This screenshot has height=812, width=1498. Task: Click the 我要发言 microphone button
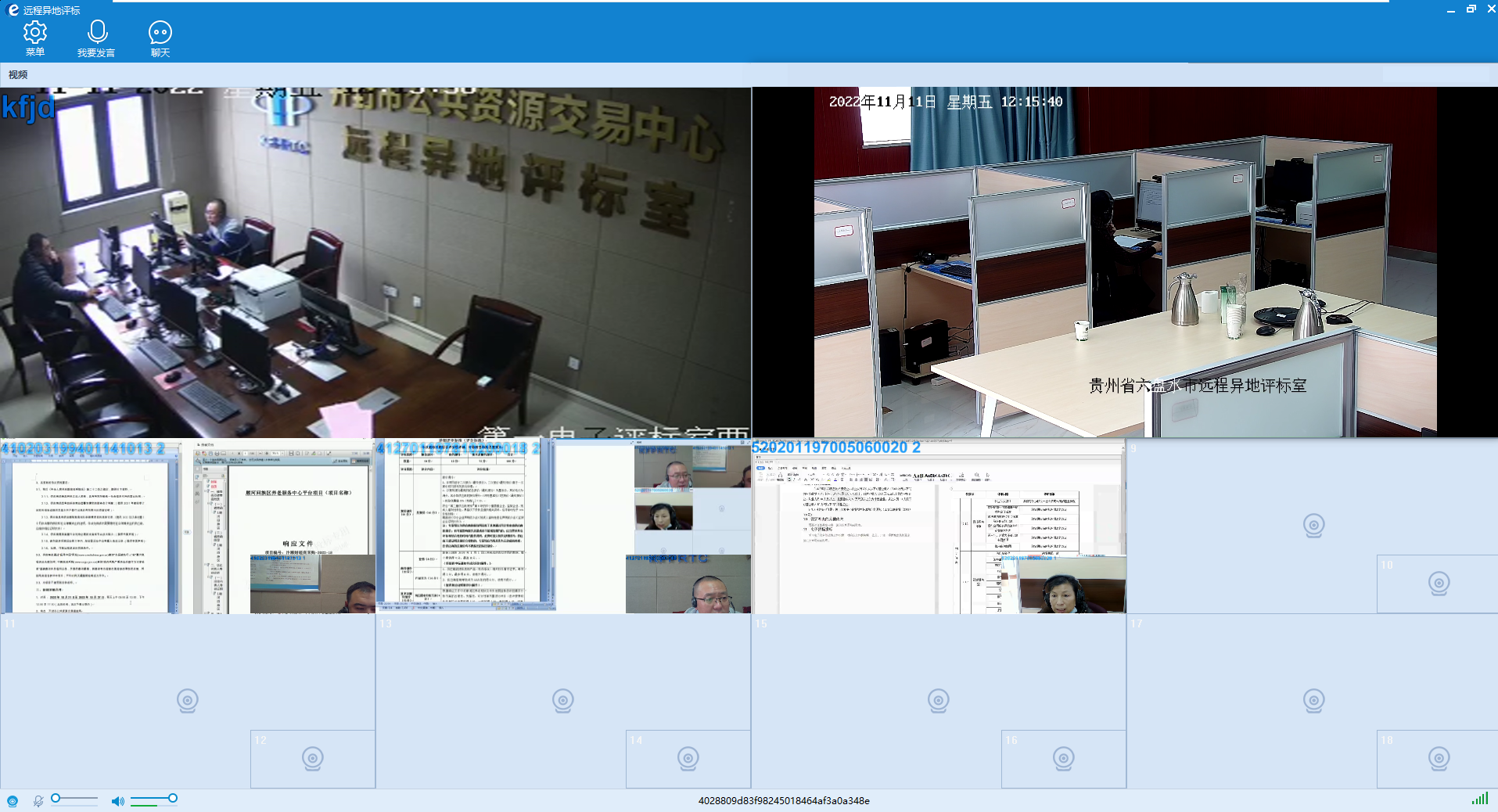pyautogui.click(x=96, y=38)
